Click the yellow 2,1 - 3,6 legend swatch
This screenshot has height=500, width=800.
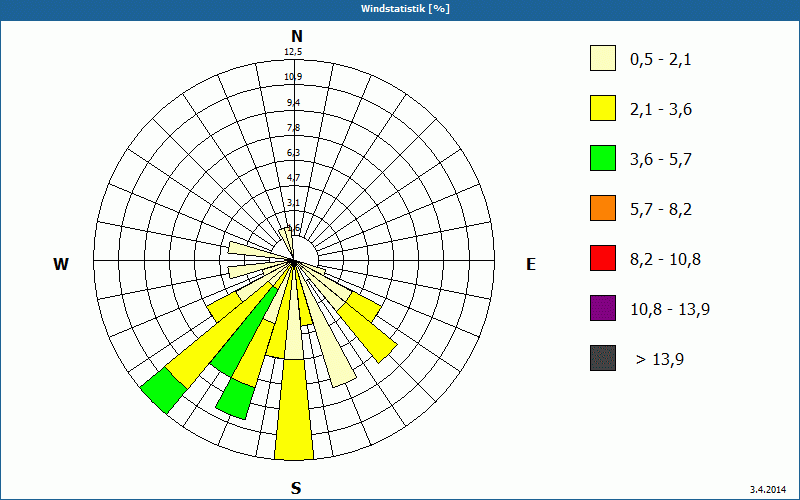pyautogui.click(x=603, y=108)
